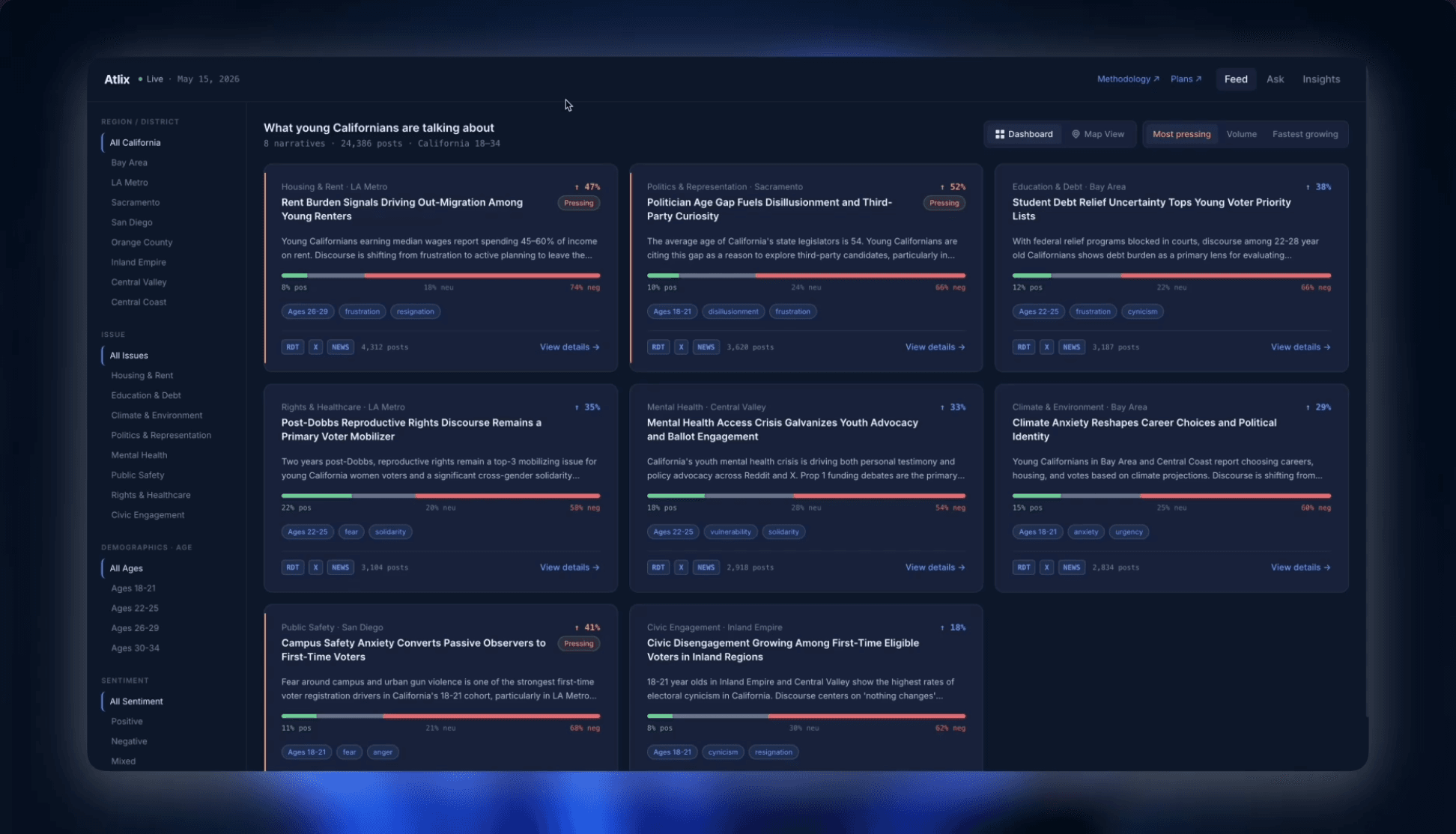Filter region to Bay Area
1456x834 pixels.
(129, 162)
